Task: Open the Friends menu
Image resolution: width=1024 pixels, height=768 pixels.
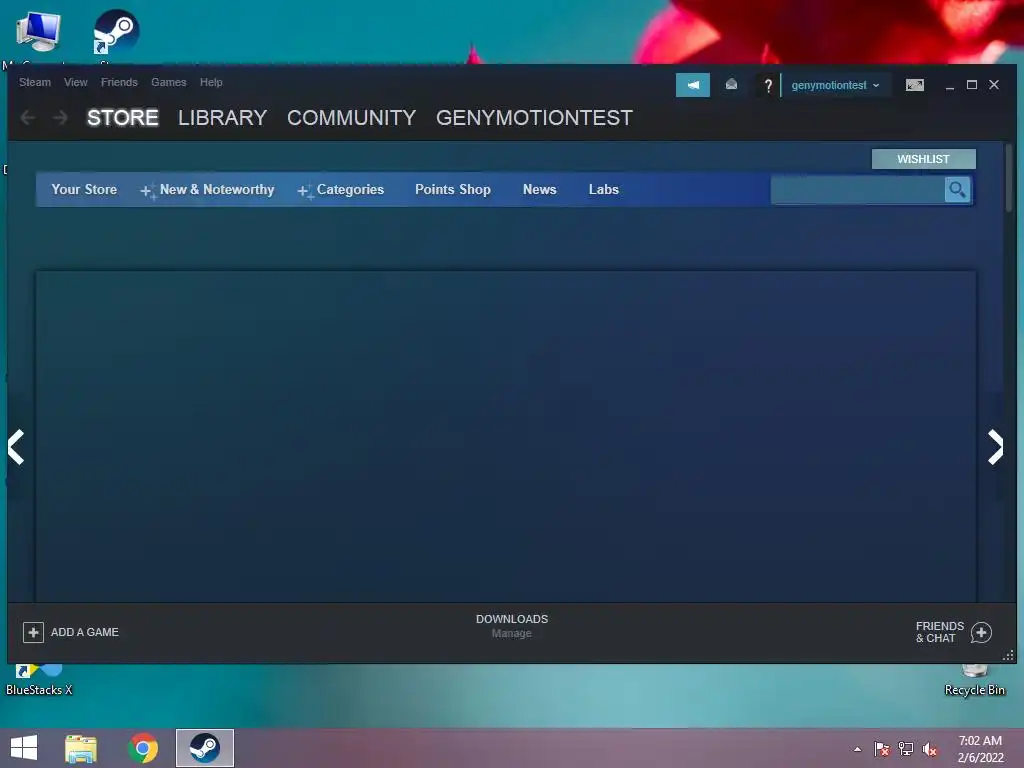Action: coord(119,82)
